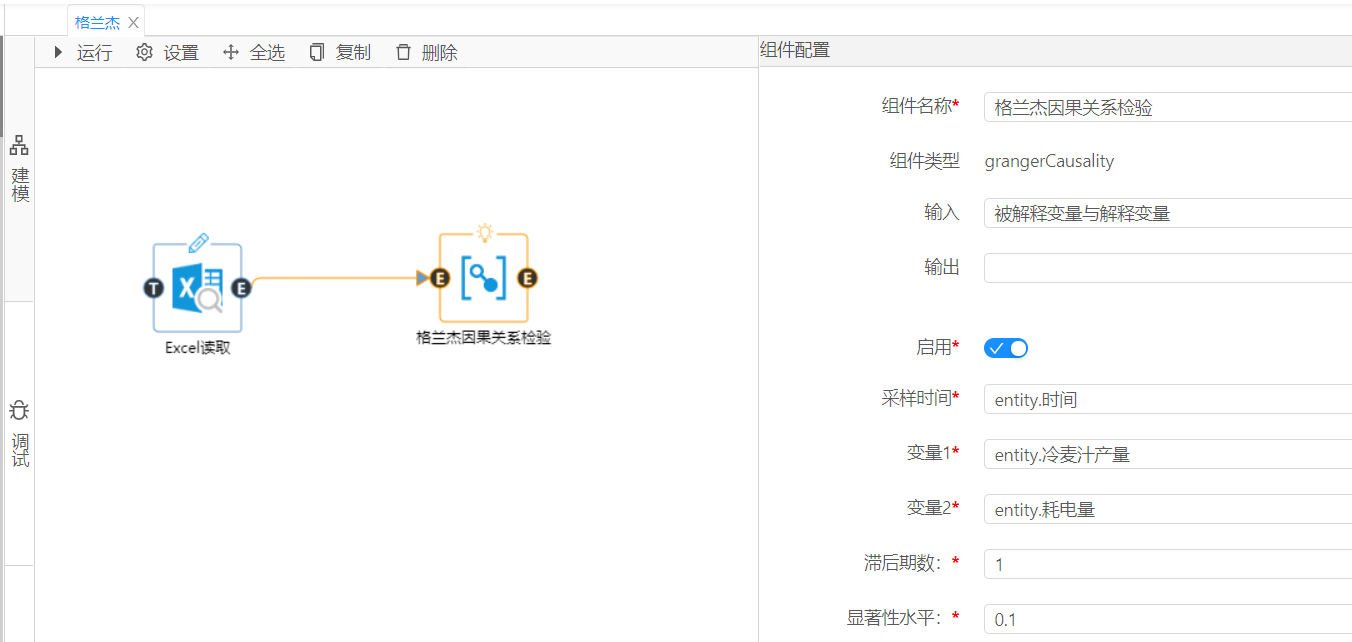Viewport: 1352px width, 642px height.
Task: Click the Granger node's right E output port
Action: click(527, 278)
